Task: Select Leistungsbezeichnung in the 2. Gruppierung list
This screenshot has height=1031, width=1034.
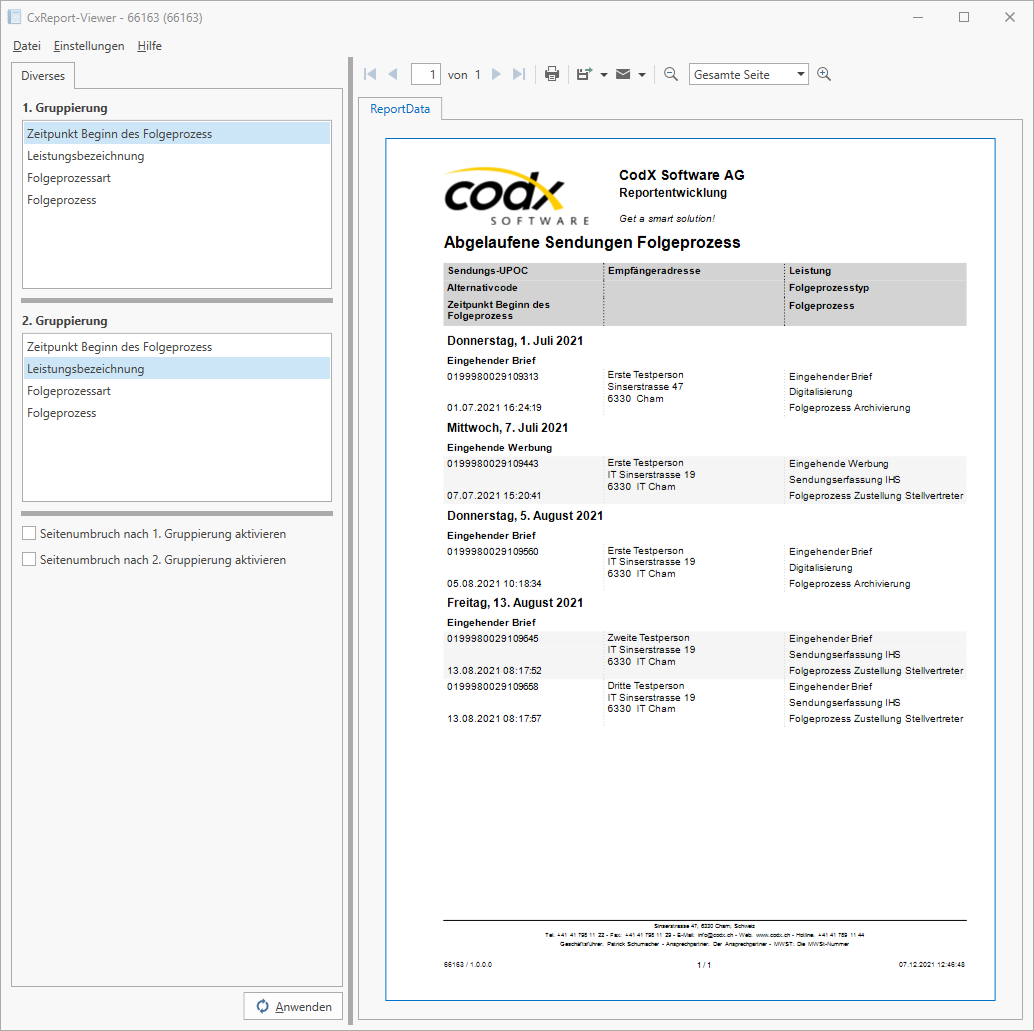Action: tap(84, 368)
